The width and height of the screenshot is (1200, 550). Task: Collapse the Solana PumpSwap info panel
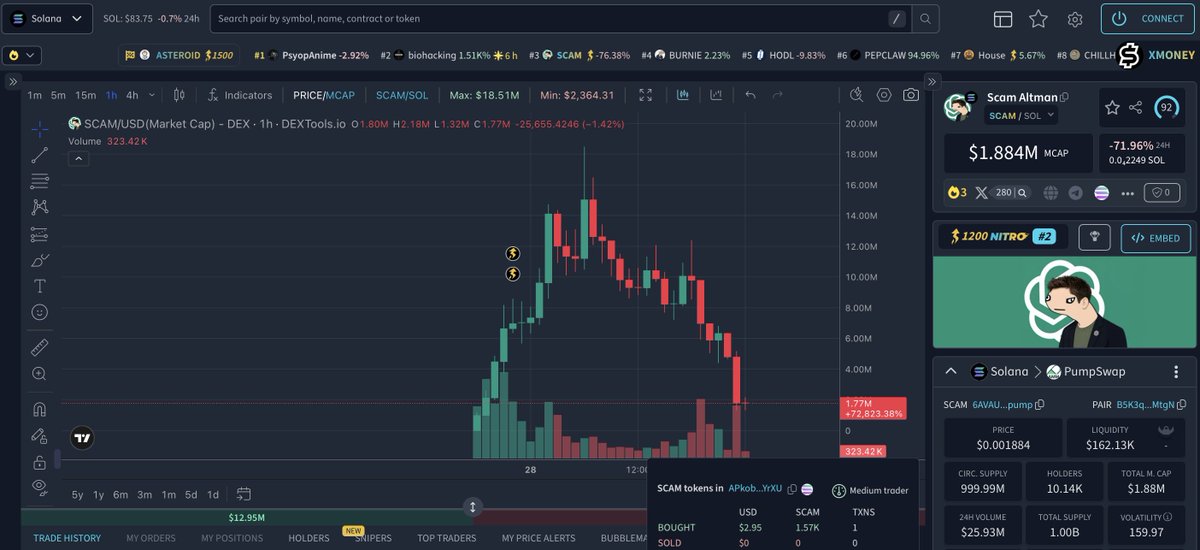[950, 371]
